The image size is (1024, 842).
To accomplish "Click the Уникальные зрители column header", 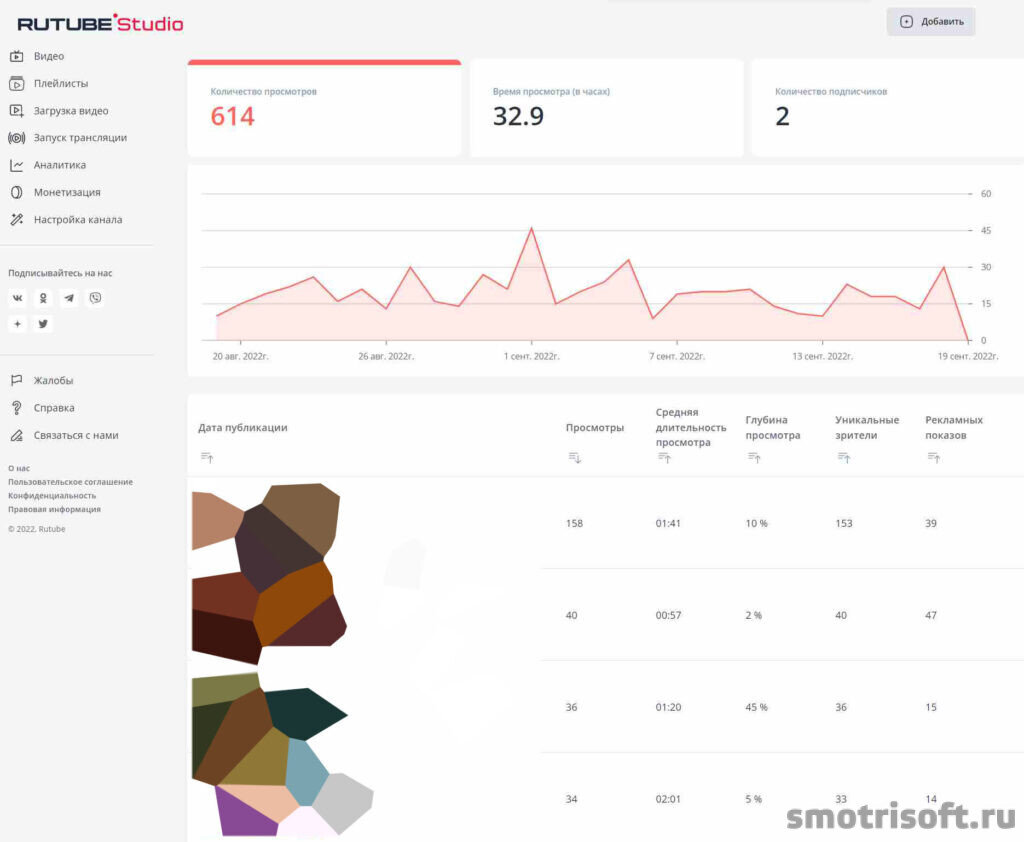I will pyautogui.click(x=867, y=428).
